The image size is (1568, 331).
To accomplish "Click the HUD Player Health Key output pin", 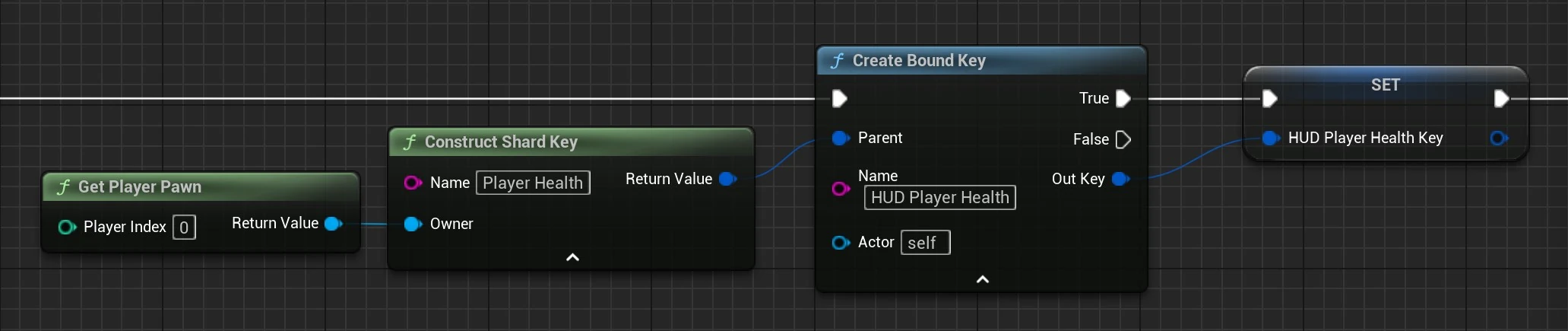I will pos(1498,138).
